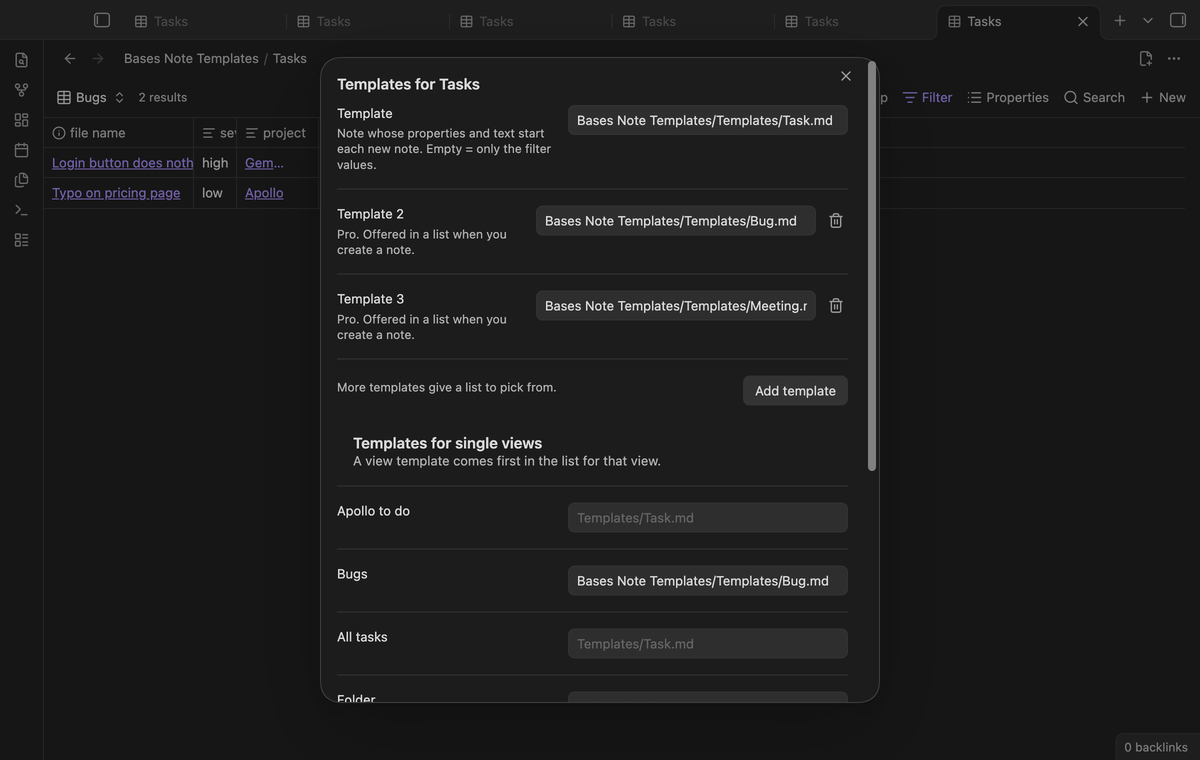Create new canvas from the ribbon grid icon

click(x=21, y=120)
